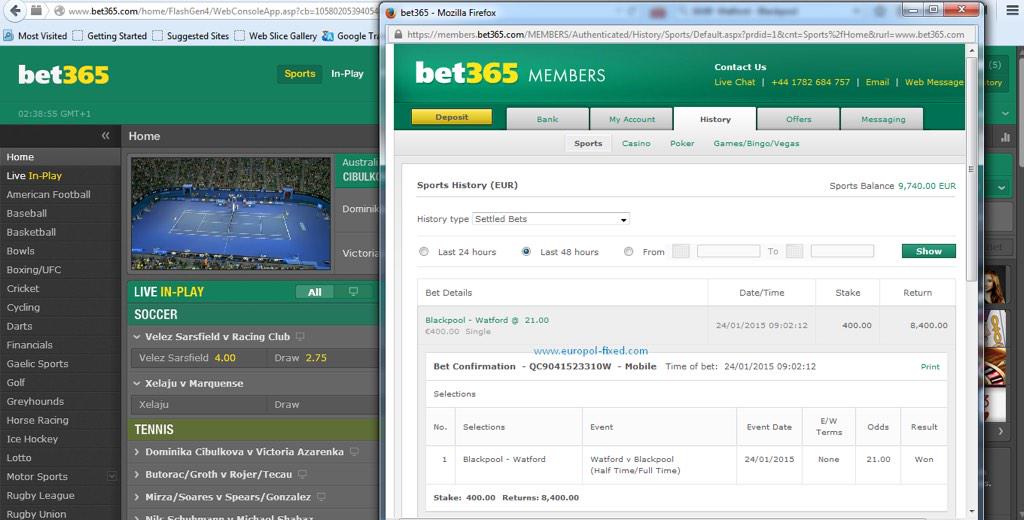
Task: Select the Last 48 hours radio option
Action: pos(526,252)
